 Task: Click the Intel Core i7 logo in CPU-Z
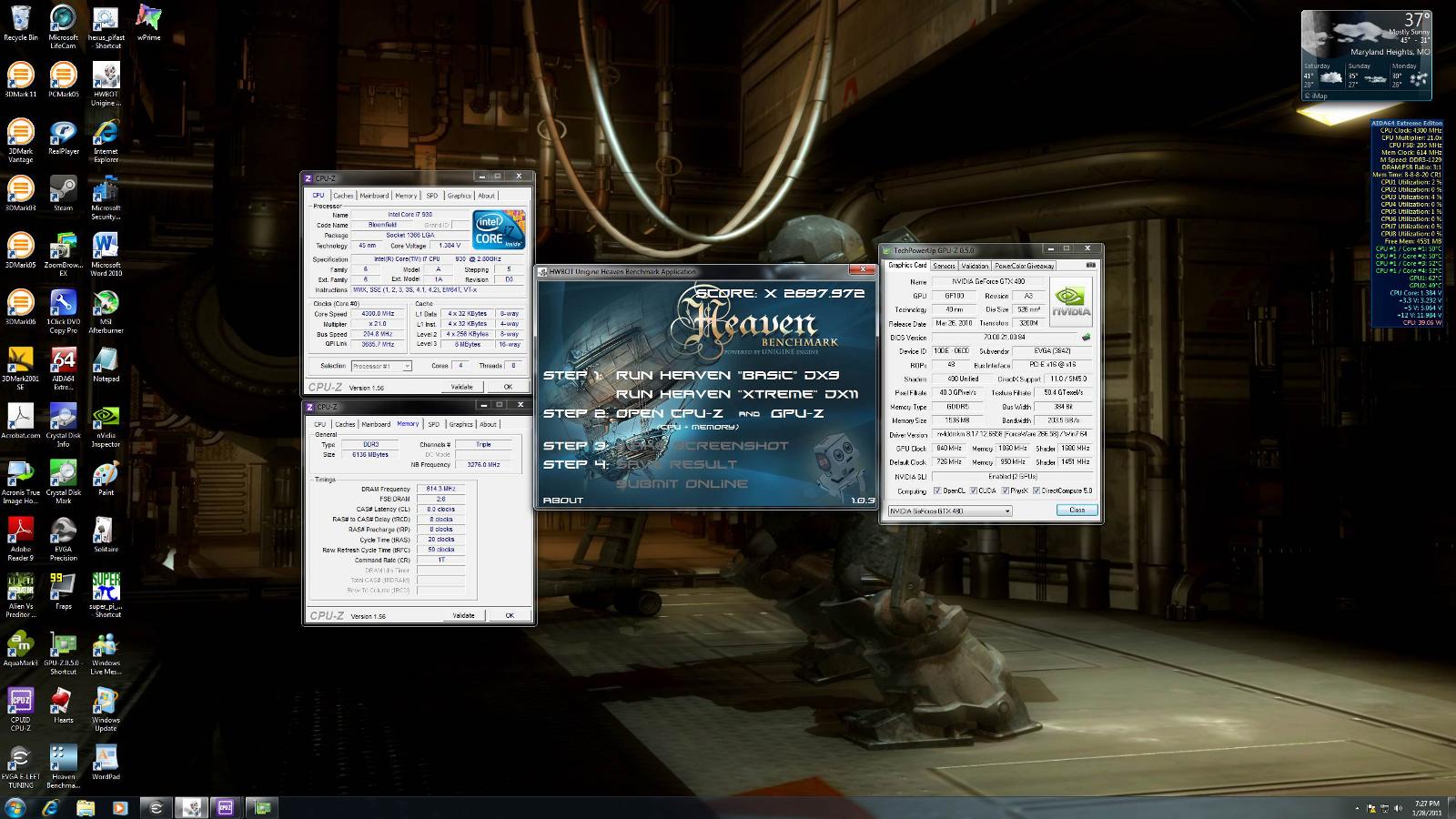(x=499, y=229)
